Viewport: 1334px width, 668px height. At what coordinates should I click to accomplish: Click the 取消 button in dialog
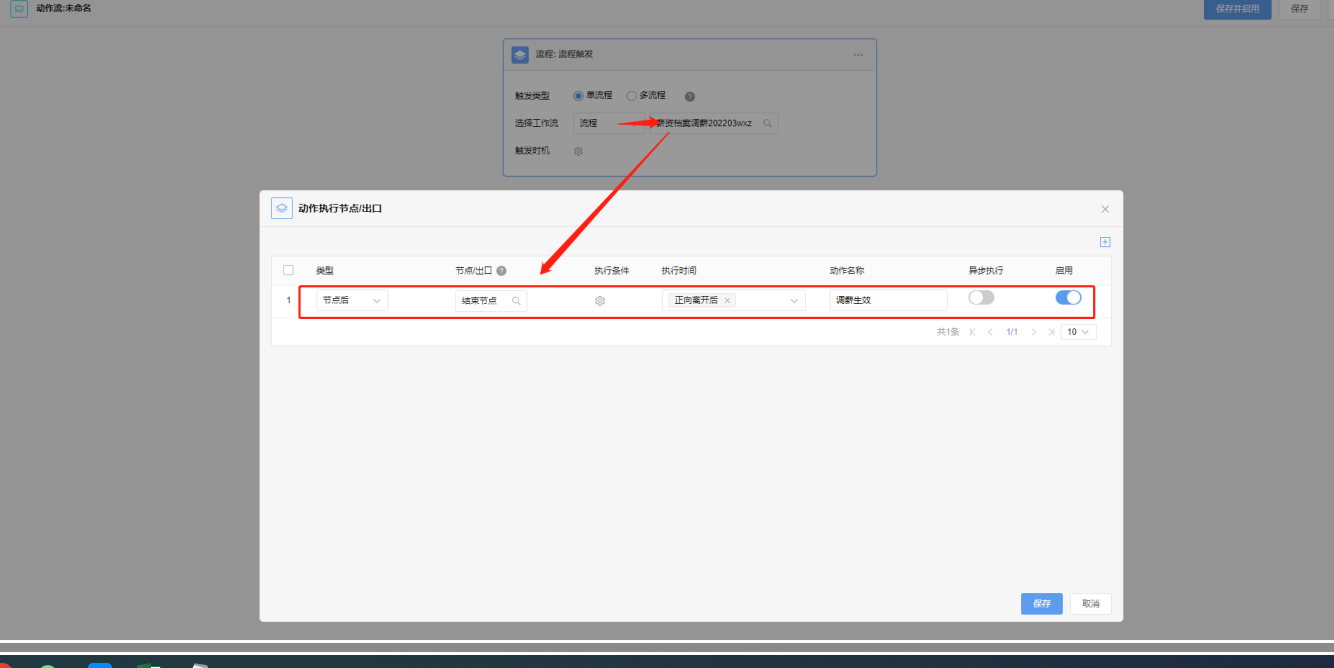(1090, 604)
